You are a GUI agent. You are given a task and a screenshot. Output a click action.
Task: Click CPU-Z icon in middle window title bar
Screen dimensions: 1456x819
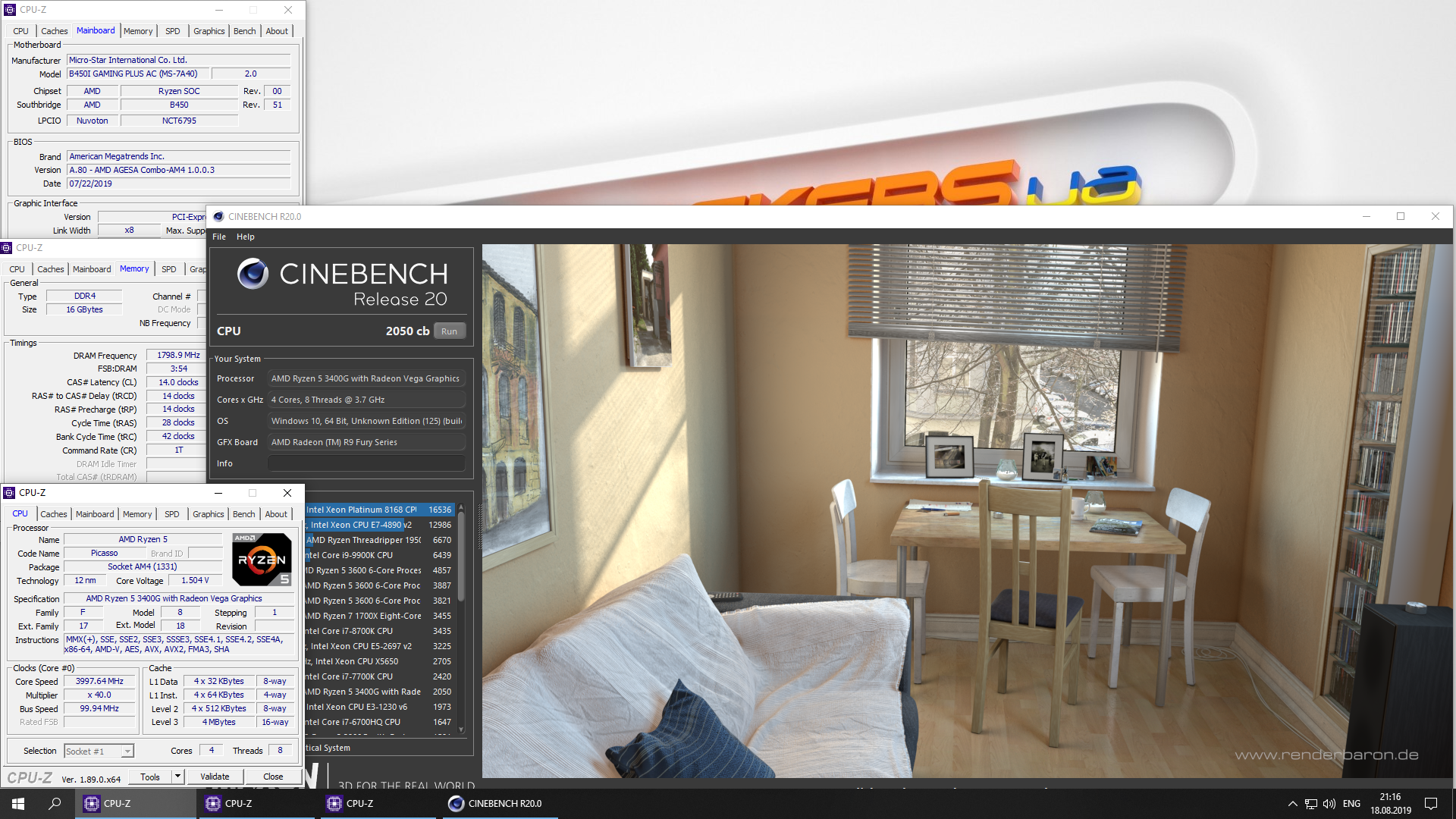[6, 248]
